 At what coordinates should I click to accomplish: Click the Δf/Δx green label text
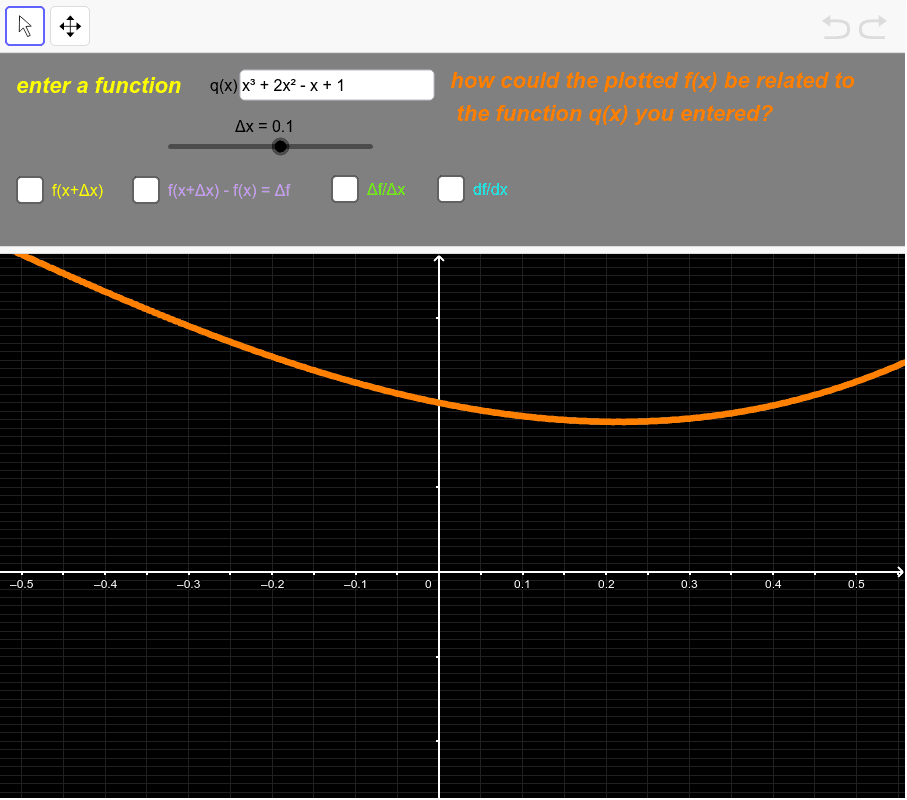coord(386,189)
